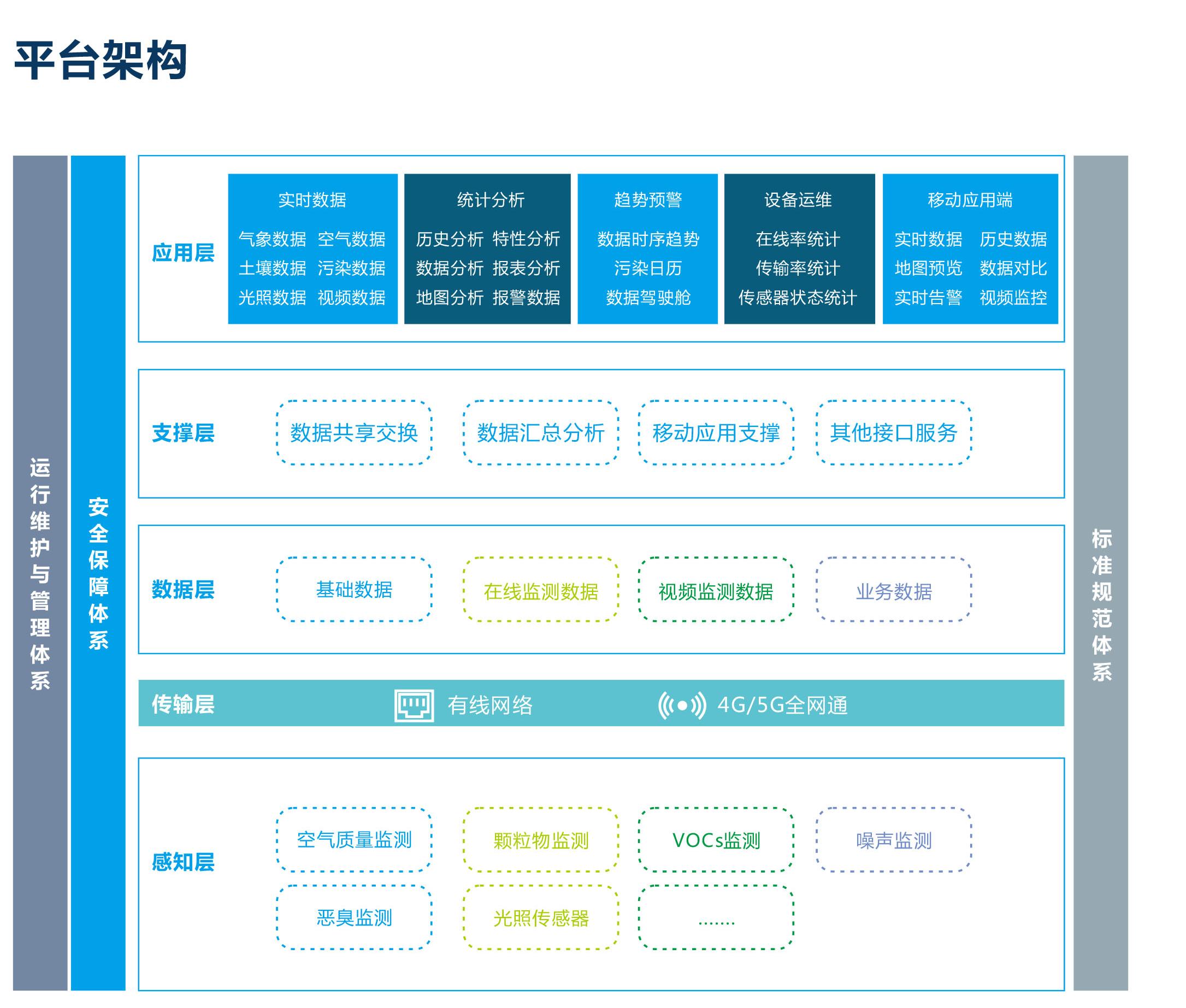The height and width of the screenshot is (1008, 1186).
Task: Select the 数据共享交换 box
Action: coord(354,432)
